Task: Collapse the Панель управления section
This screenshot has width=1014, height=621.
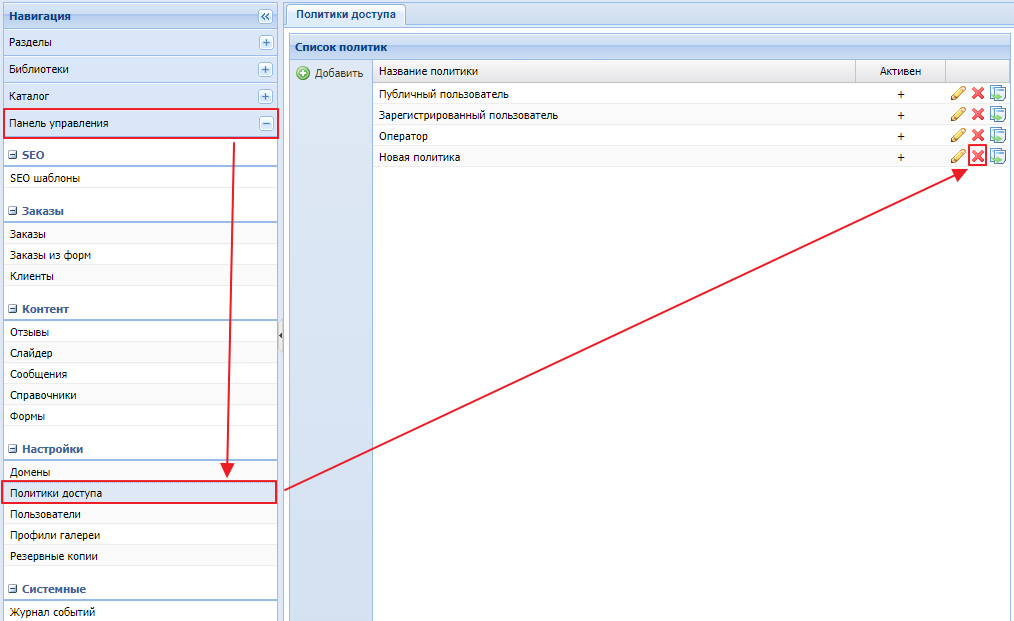Action: point(265,124)
